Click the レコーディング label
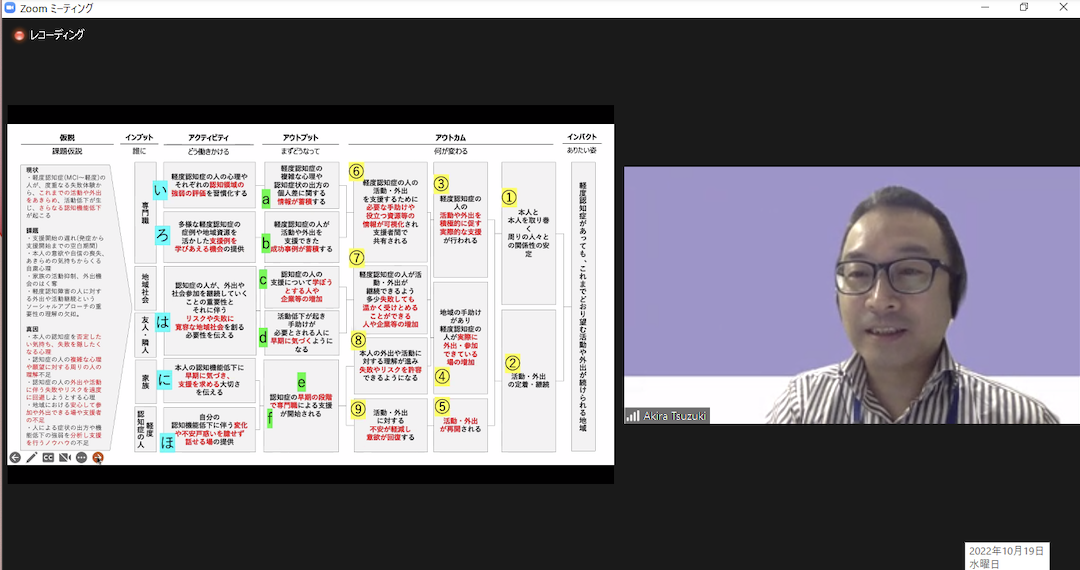 pyautogui.click(x=57, y=35)
